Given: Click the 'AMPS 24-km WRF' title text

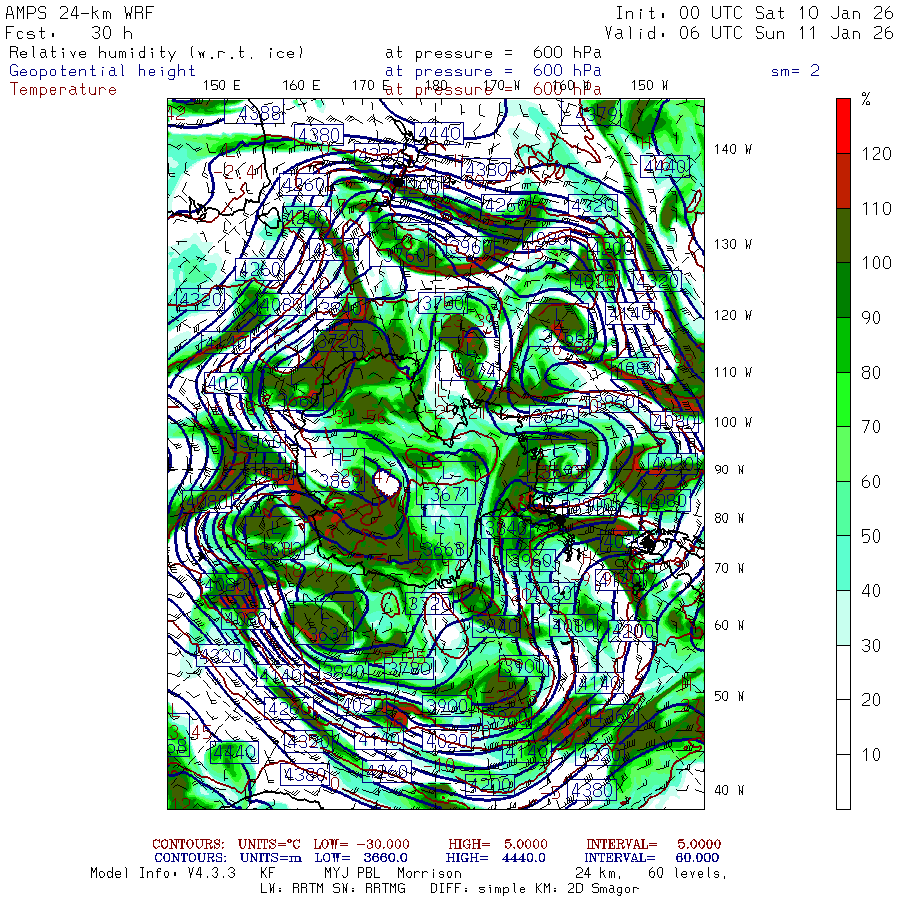Looking at the screenshot, I should point(80,13).
